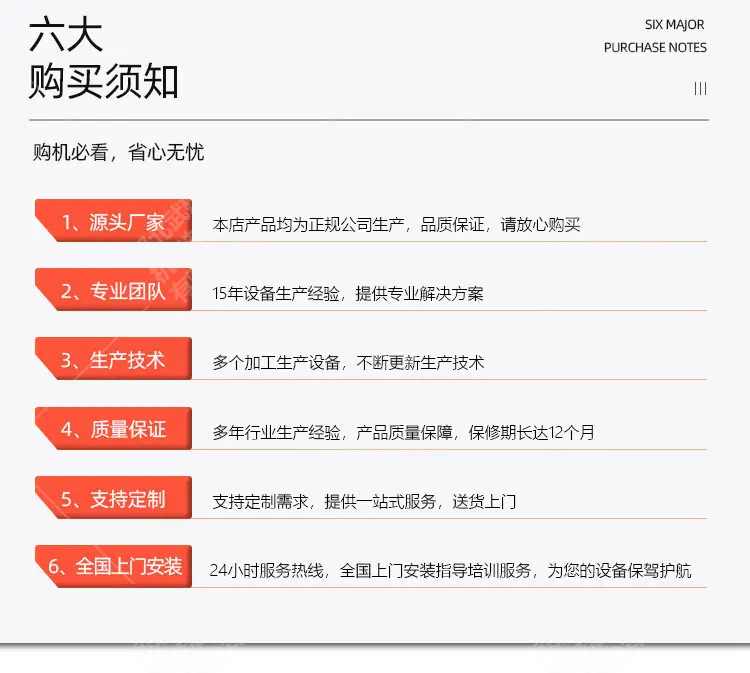
Task: Click text '多个加工生产设备，不断更新生产技术'
Action: point(348,363)
